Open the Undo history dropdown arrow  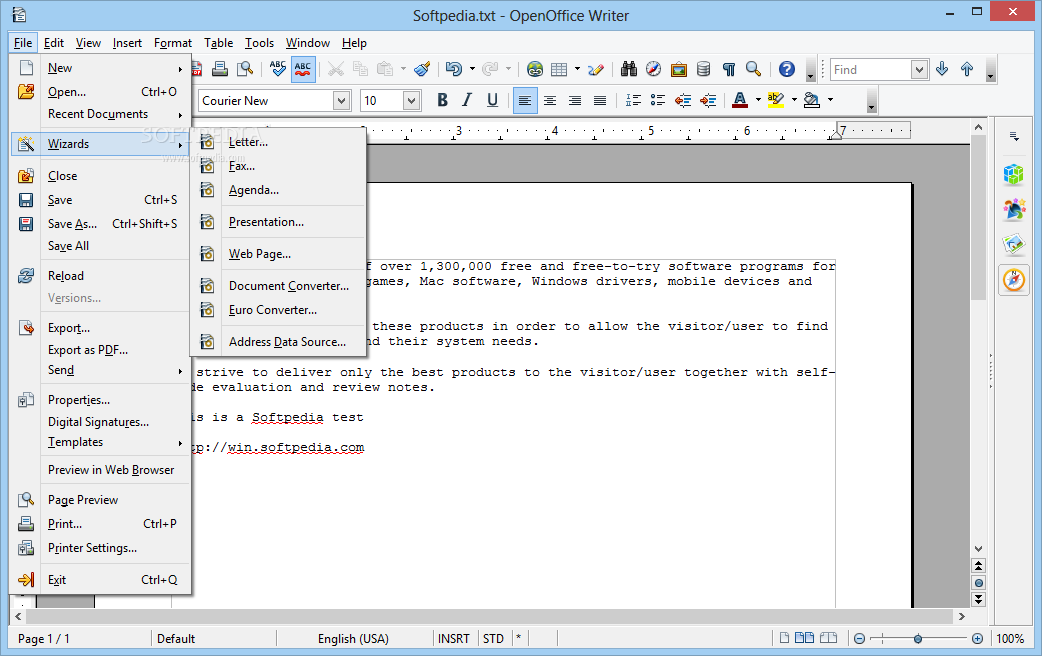[x=472, y=68]
